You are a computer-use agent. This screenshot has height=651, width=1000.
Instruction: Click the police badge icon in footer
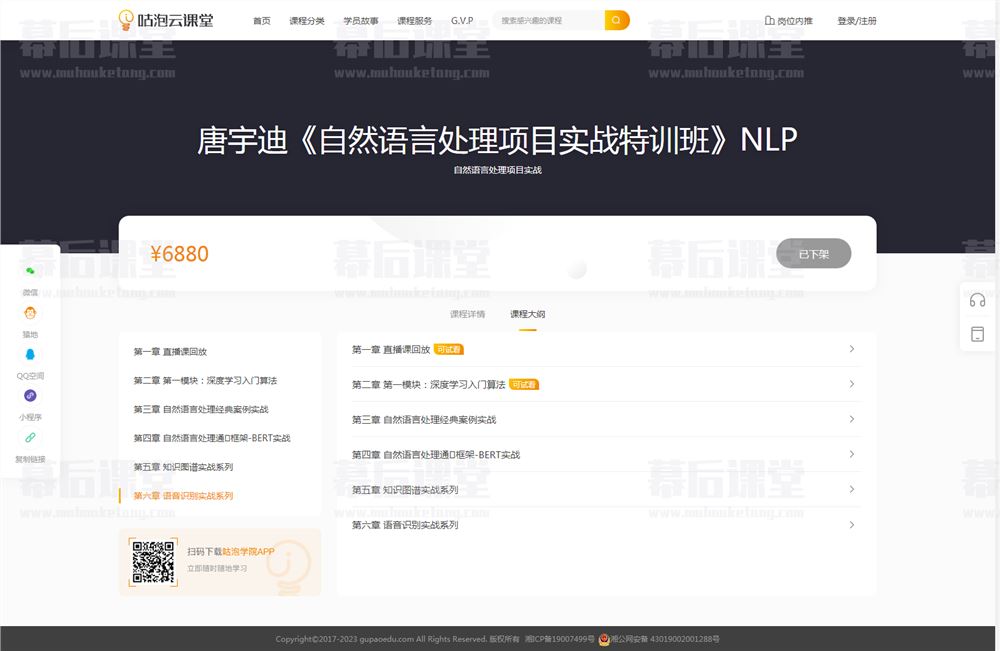pyautogui.click(x=603, y=639)
